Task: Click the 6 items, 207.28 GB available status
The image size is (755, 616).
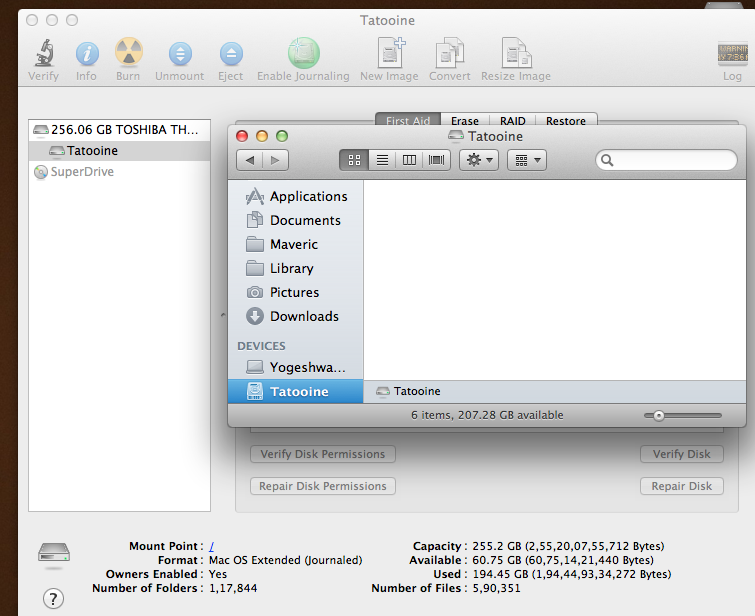Action: coord(487,415)
